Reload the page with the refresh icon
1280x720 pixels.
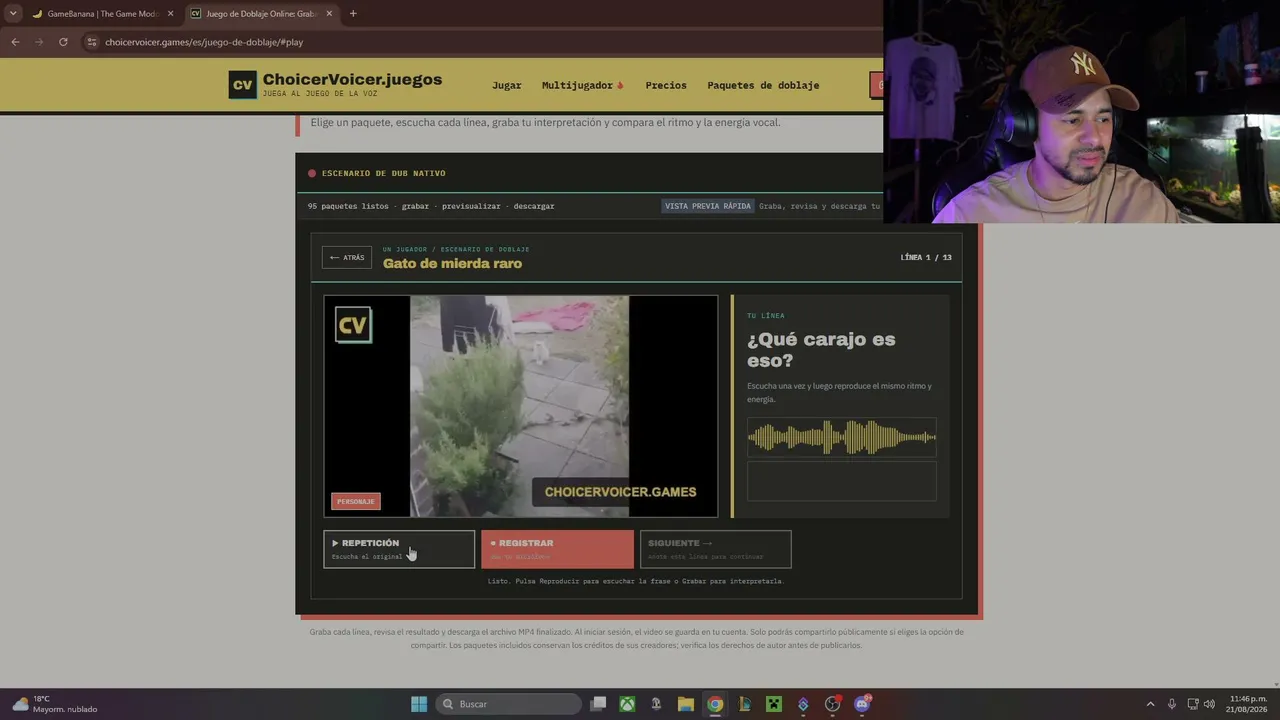(x=63, y=42)
